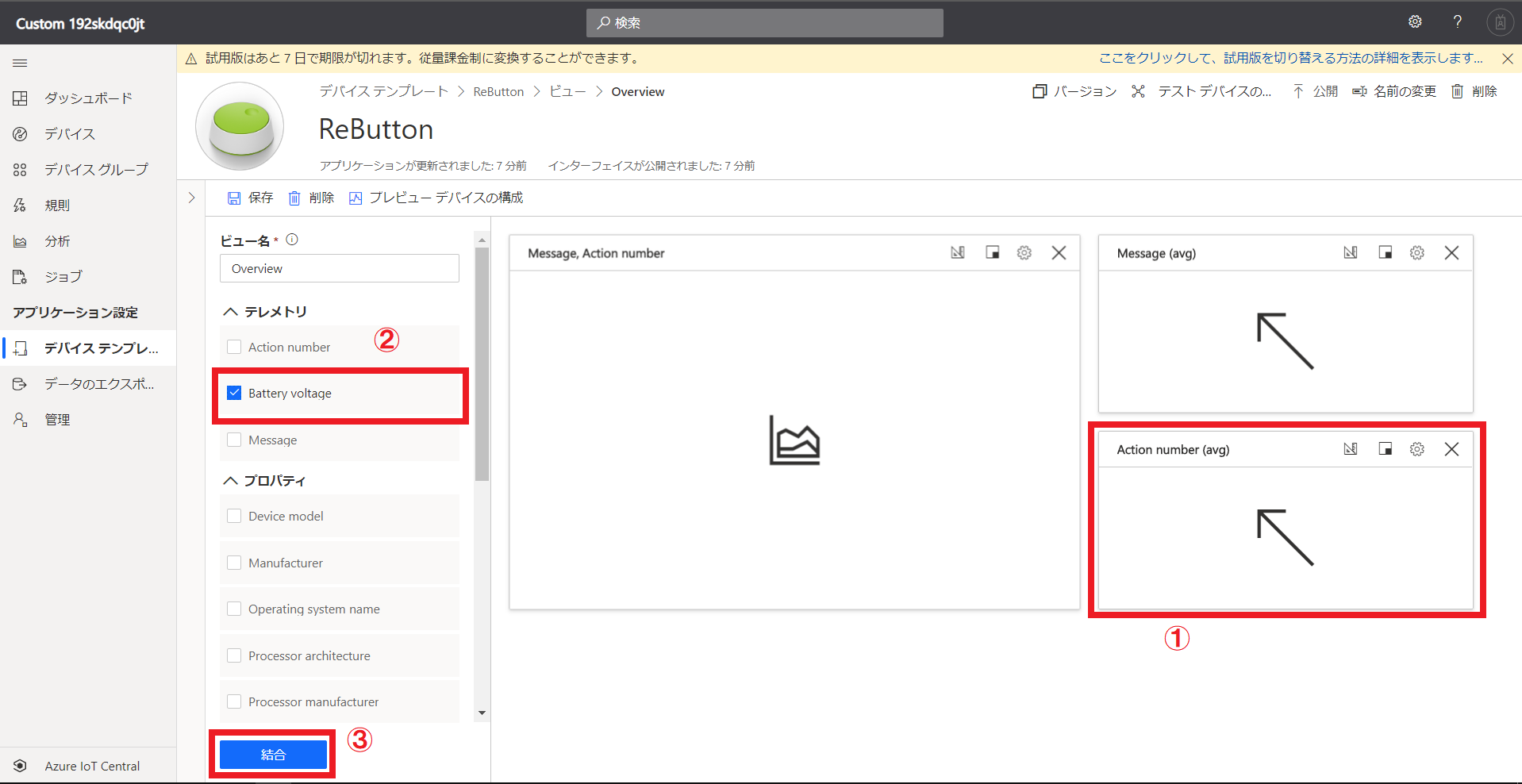Remove the Action number (avg) tile
The width and height of the screenshot is (1522, 784).
coord(1451,449)
